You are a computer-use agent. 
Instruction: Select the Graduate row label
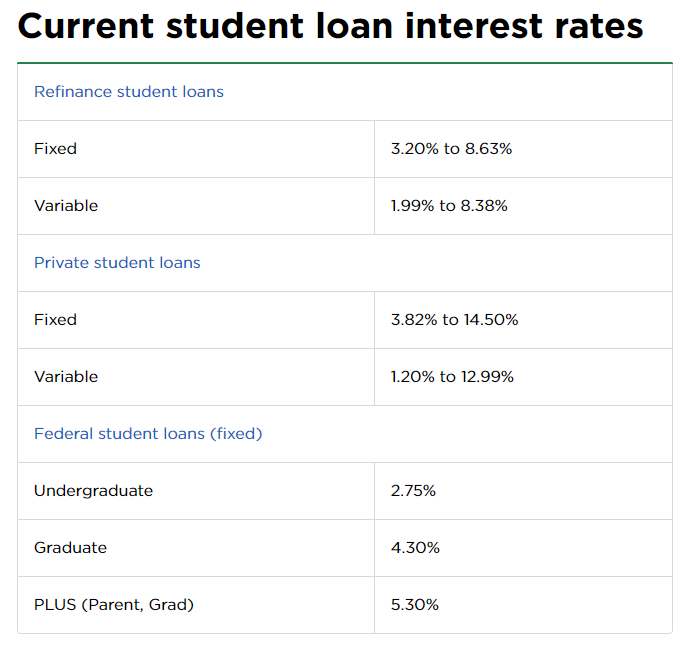tap(70, 548)
